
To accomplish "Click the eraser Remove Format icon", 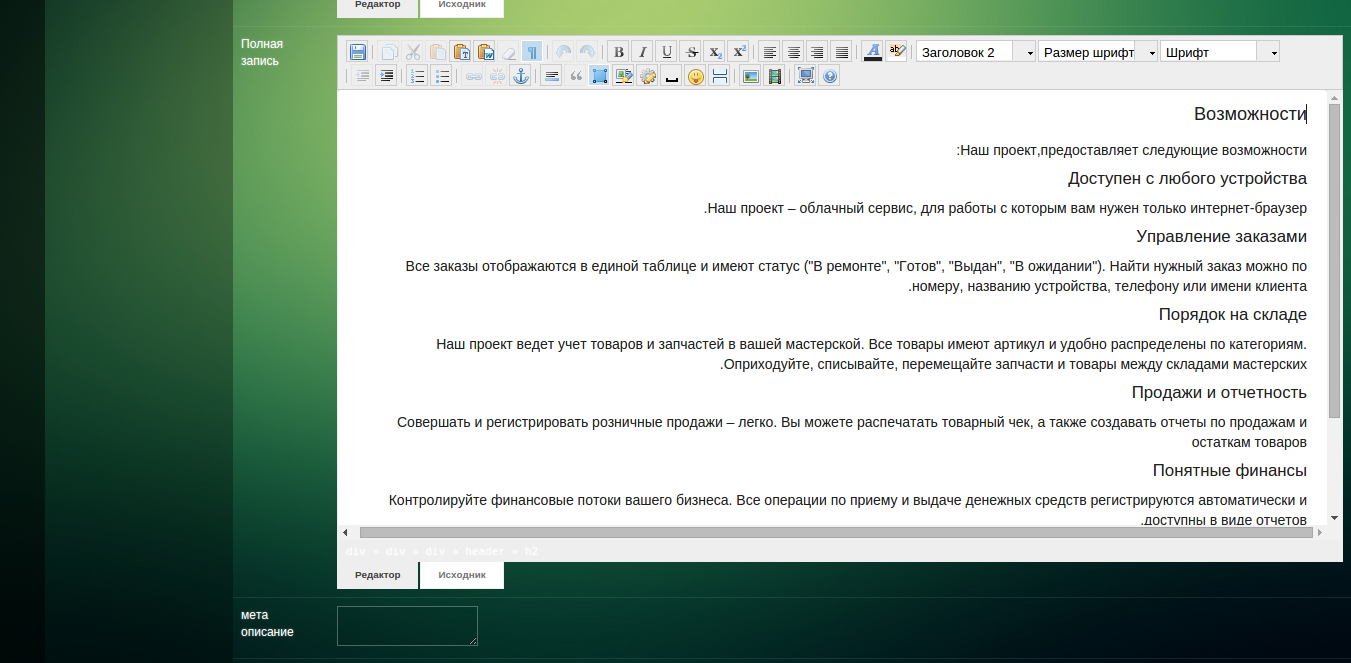I will tap(509, 52).
